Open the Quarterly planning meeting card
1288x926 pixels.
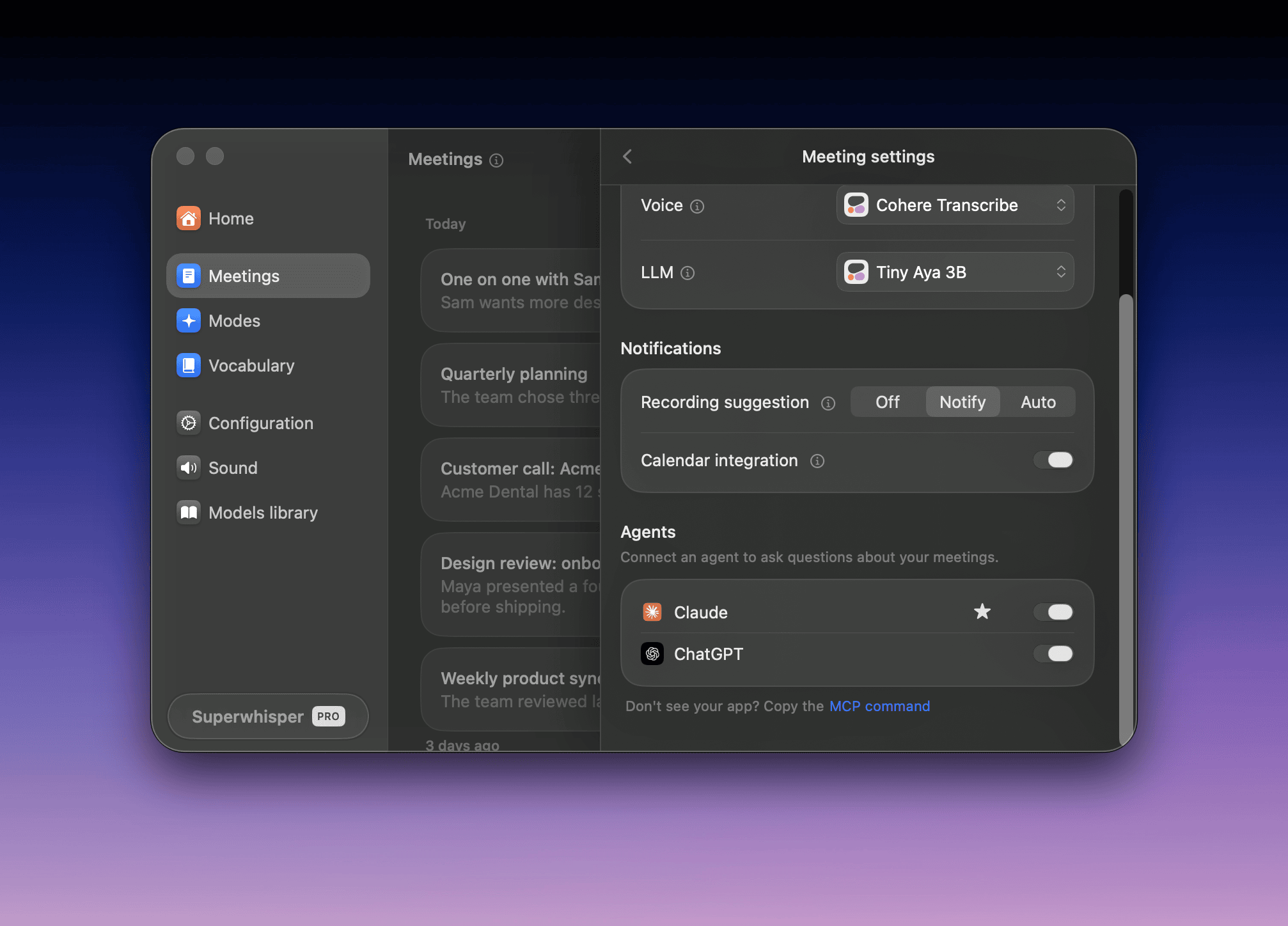point(511,385)
